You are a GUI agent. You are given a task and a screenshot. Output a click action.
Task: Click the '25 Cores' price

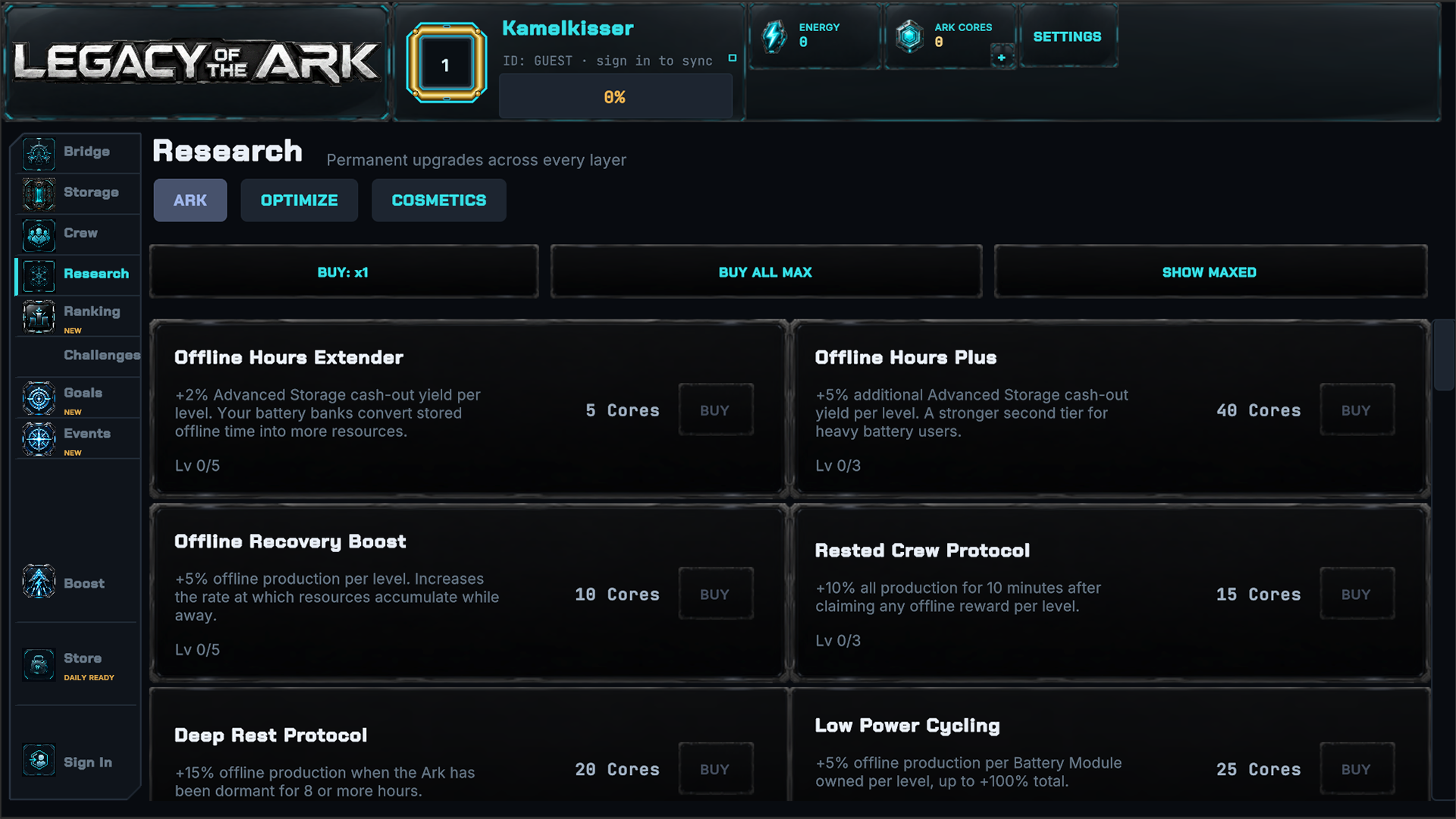pos(1258,770)
